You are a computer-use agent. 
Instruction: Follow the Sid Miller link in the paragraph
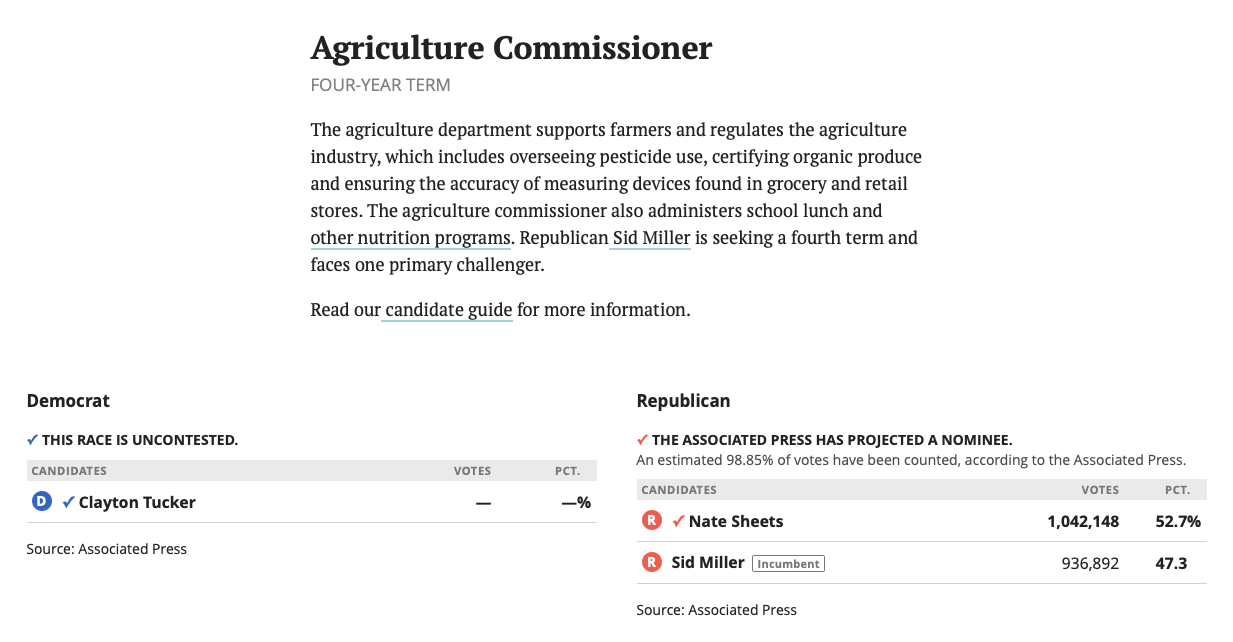(651, 238)
